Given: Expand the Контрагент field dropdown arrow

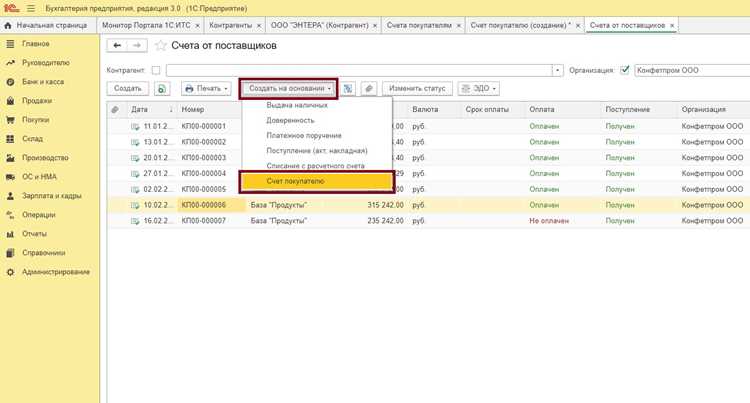Looking at the screenshot, I should [558, 70].
